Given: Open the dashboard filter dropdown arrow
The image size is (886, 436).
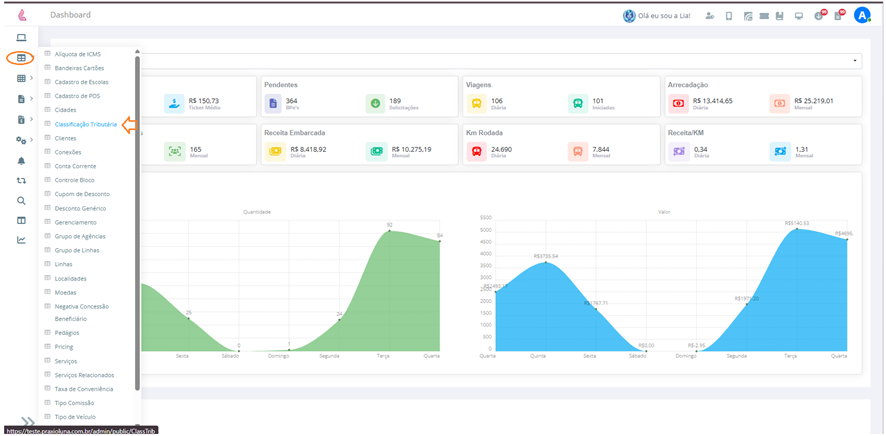Looking at the screenshot, I should click(855, 60).
